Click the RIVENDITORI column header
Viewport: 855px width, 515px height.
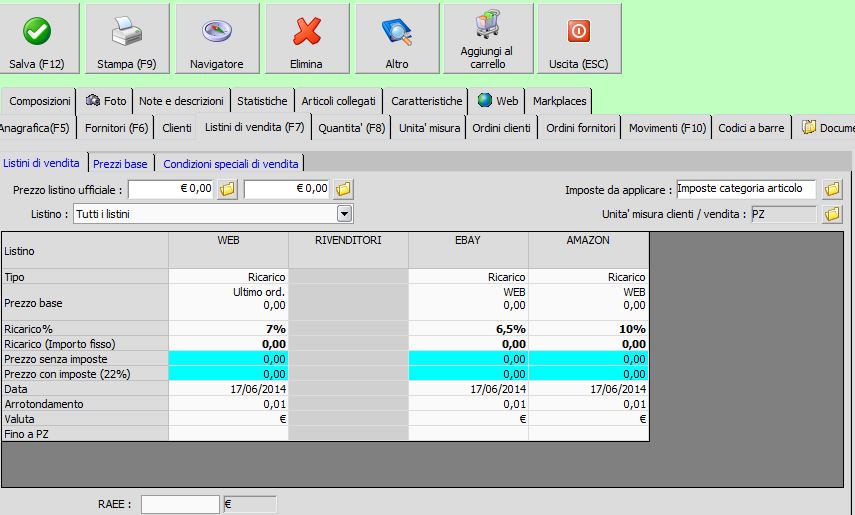[x=348, y=250]
